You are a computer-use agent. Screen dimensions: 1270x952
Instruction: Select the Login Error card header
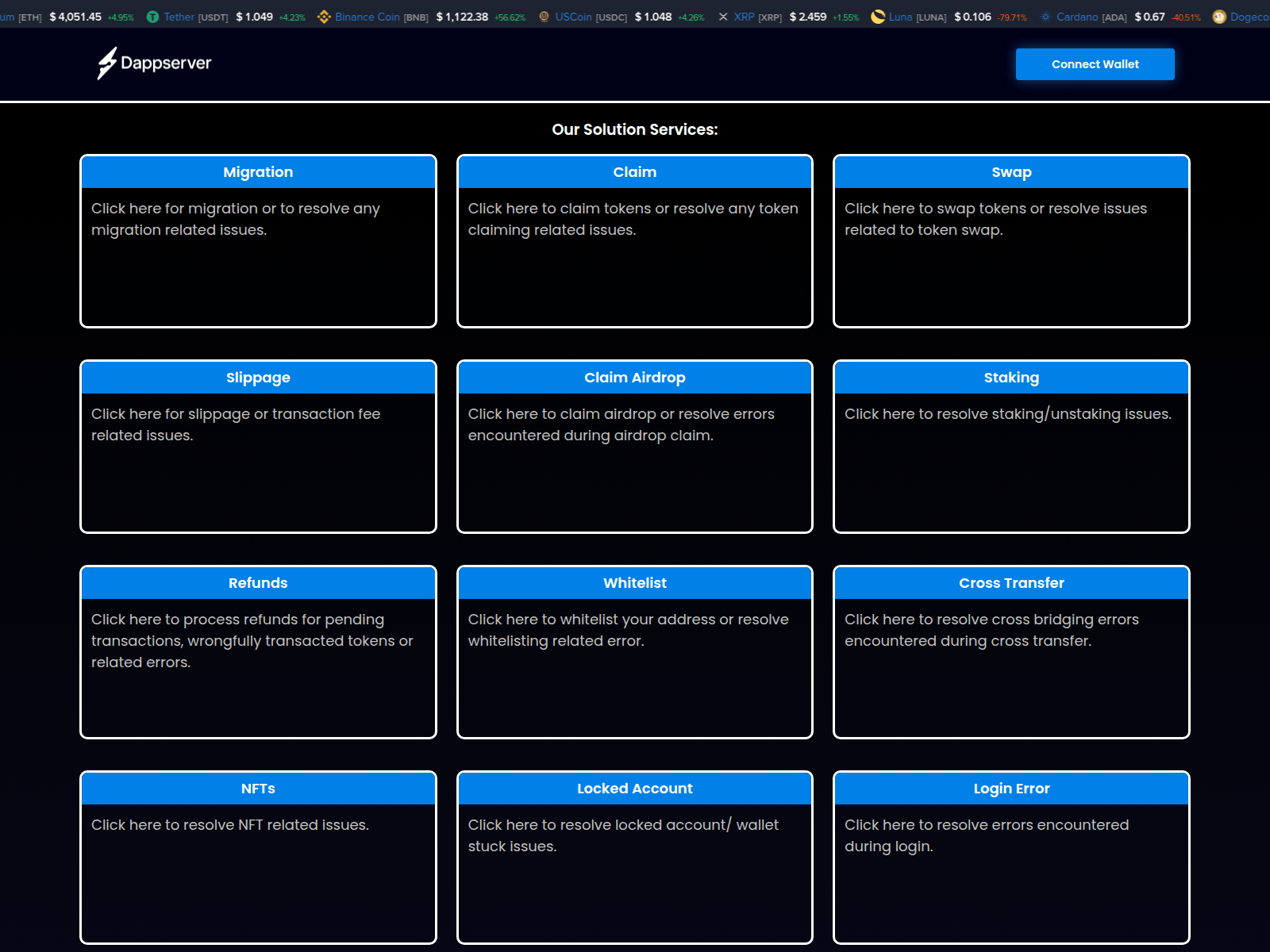pos(1011,789)
